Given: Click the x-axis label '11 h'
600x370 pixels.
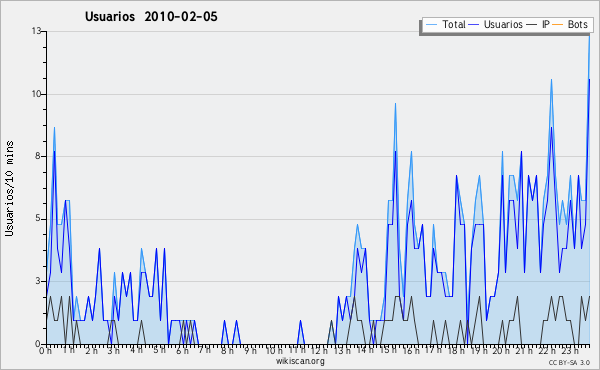Looking at the screenshot, I should [x=297, y=350].
